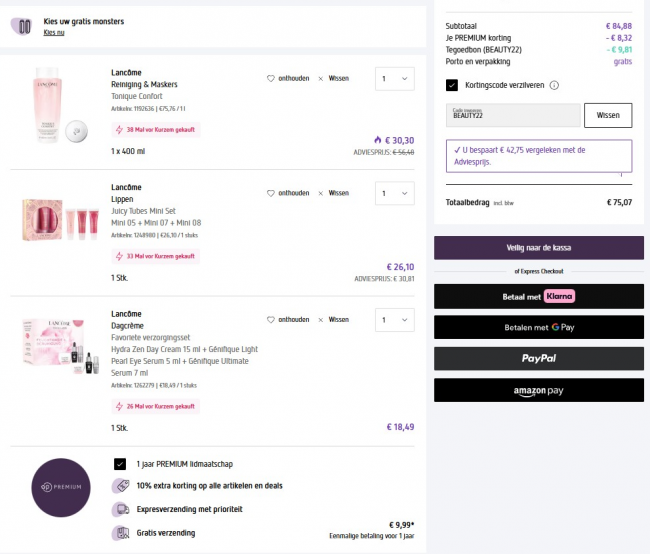Choose the PayPal express checkout button
The width and height of the screenshot is (650, 554).
538,358
